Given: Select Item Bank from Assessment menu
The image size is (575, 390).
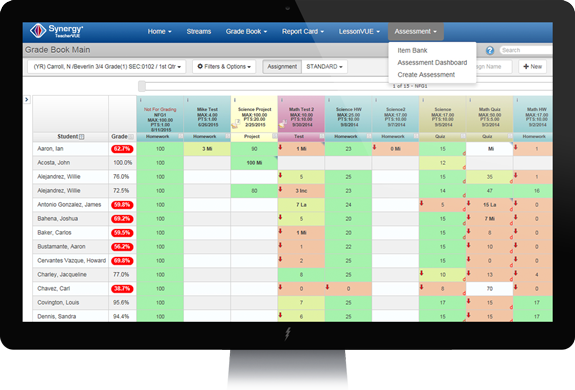Looking at the screenshot, I should pyautogui.click(x=412, y=51).
